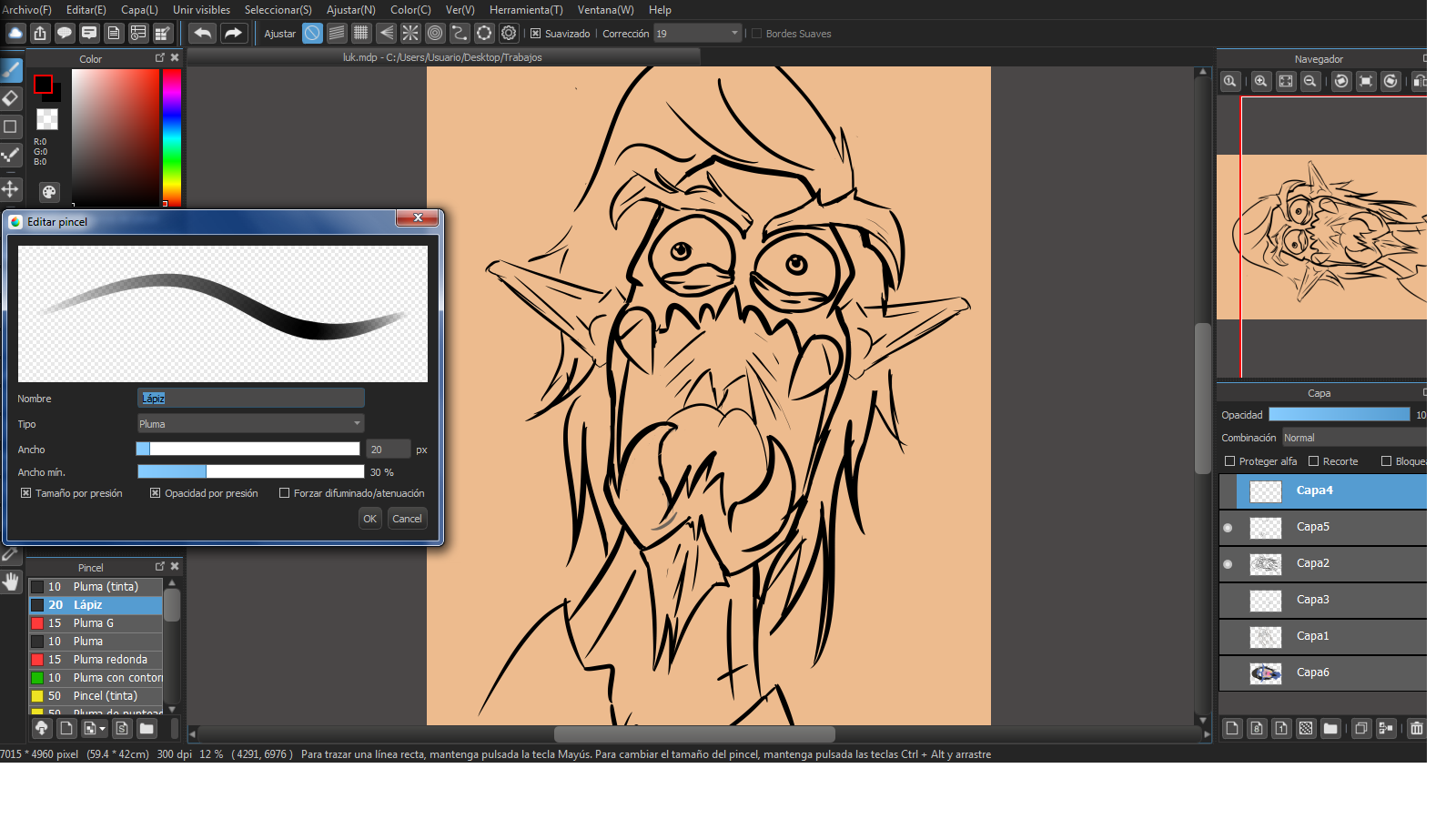Select the Eraser tool
The width and height of the screenshot is (1456, 819).
click(11, 97)
